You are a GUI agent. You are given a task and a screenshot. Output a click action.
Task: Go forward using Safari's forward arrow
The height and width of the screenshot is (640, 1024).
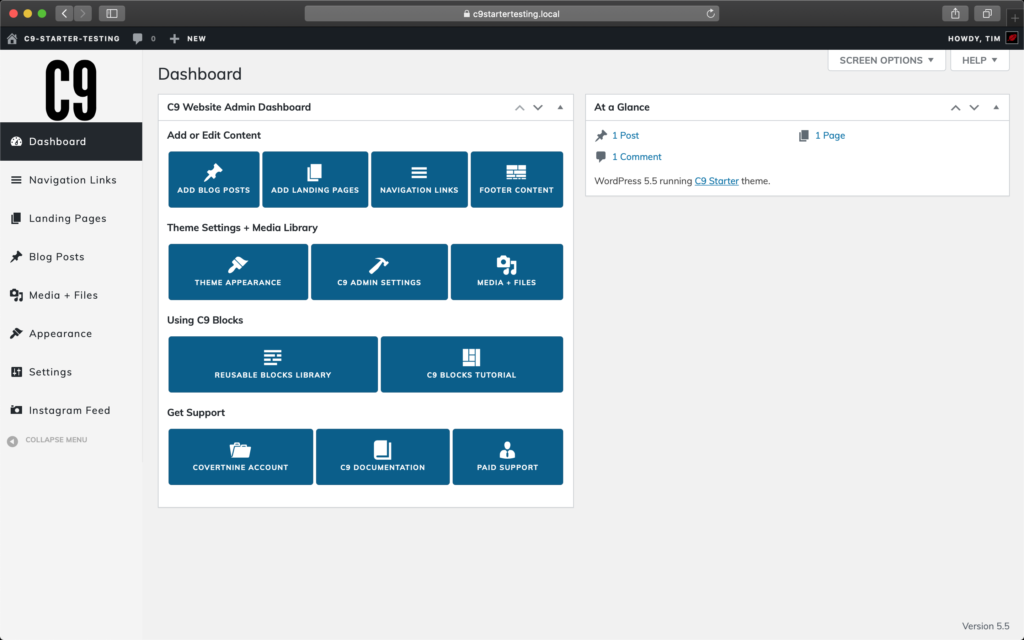[82, 13]
